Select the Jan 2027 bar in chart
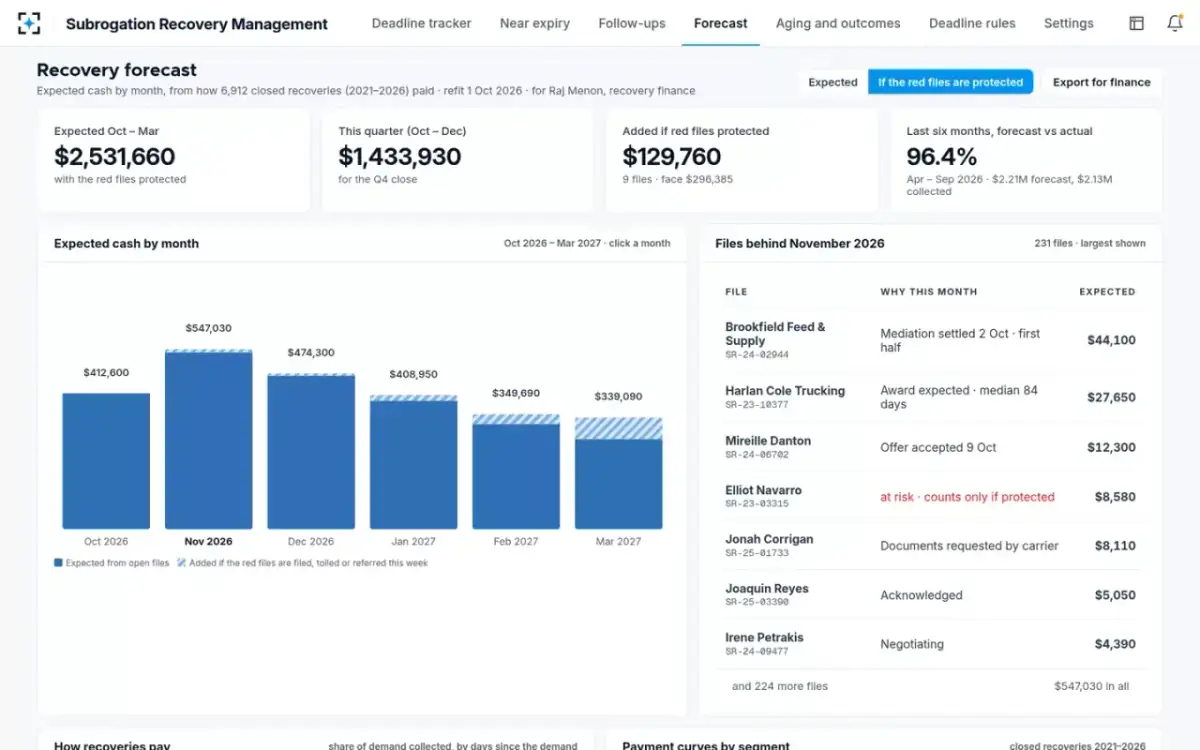 tap(413, 462)
